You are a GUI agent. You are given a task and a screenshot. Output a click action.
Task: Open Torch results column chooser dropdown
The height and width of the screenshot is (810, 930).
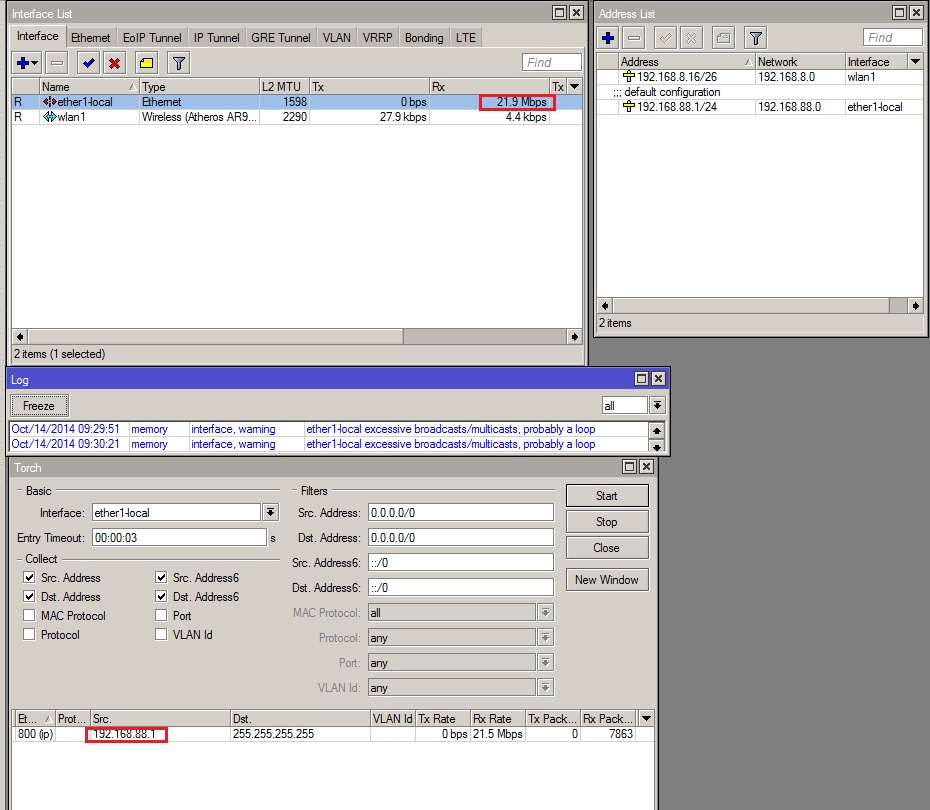646,718
